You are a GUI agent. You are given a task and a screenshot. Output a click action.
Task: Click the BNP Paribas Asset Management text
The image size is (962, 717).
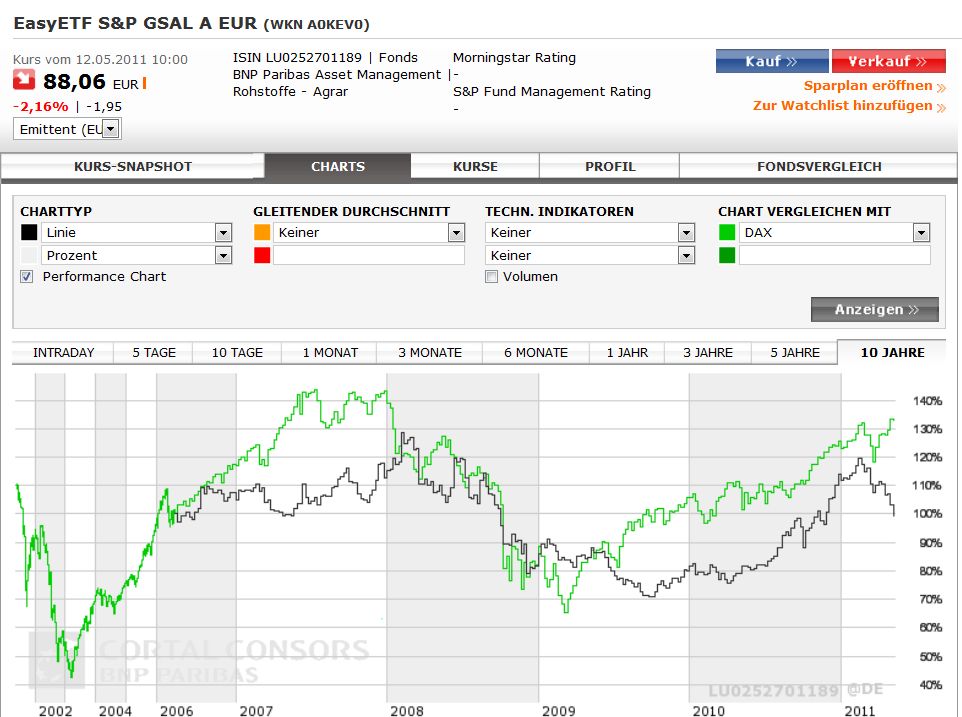coord(337,75)
